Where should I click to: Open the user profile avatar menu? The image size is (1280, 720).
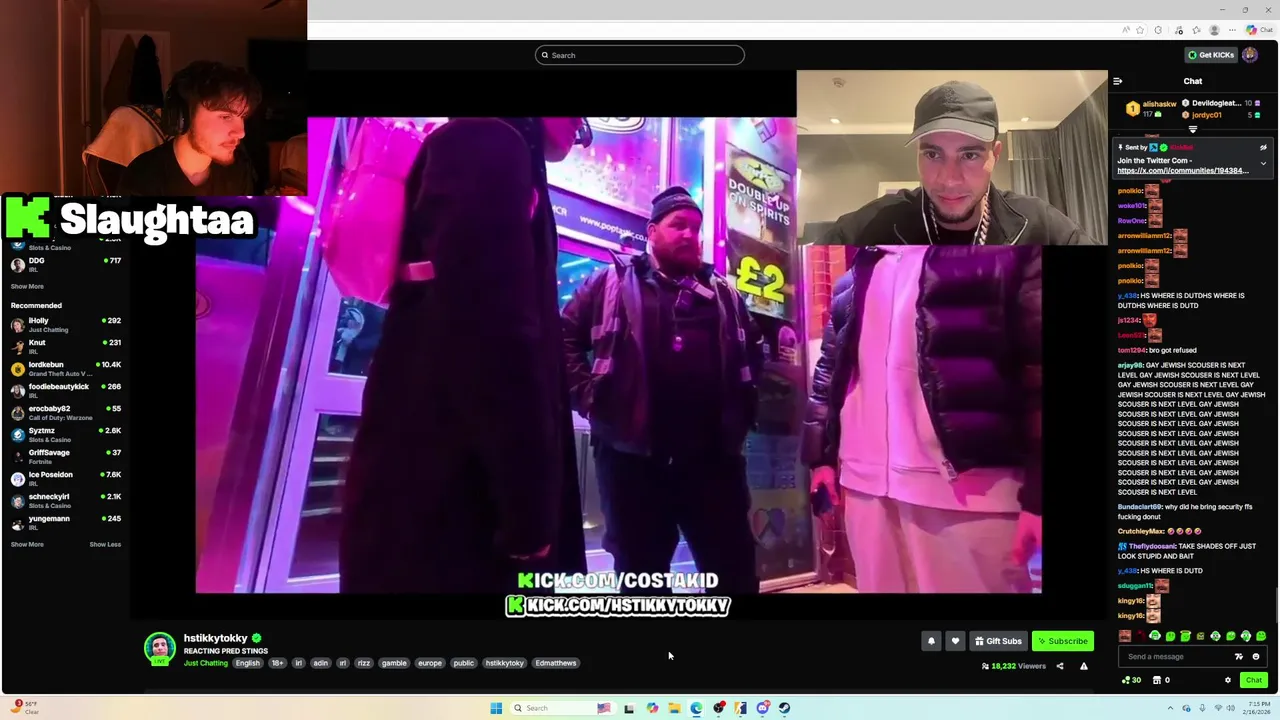coord(1250,55)
